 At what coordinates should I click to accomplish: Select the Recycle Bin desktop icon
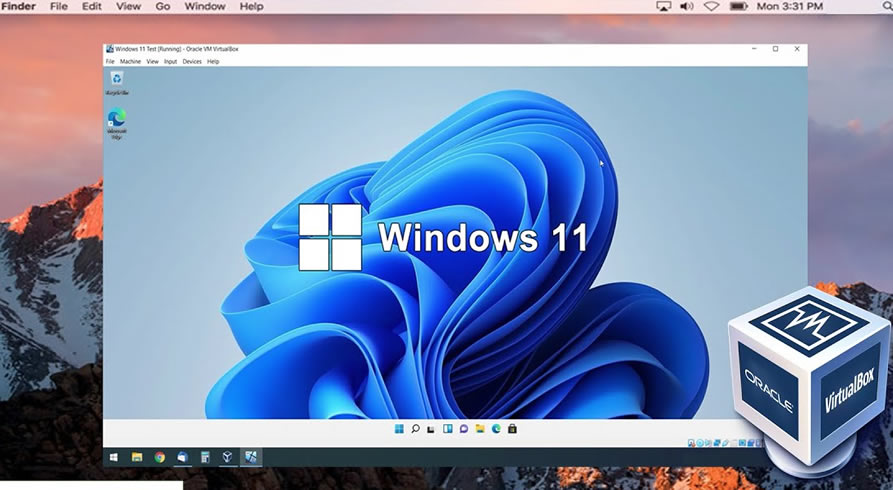click(117, 83)
